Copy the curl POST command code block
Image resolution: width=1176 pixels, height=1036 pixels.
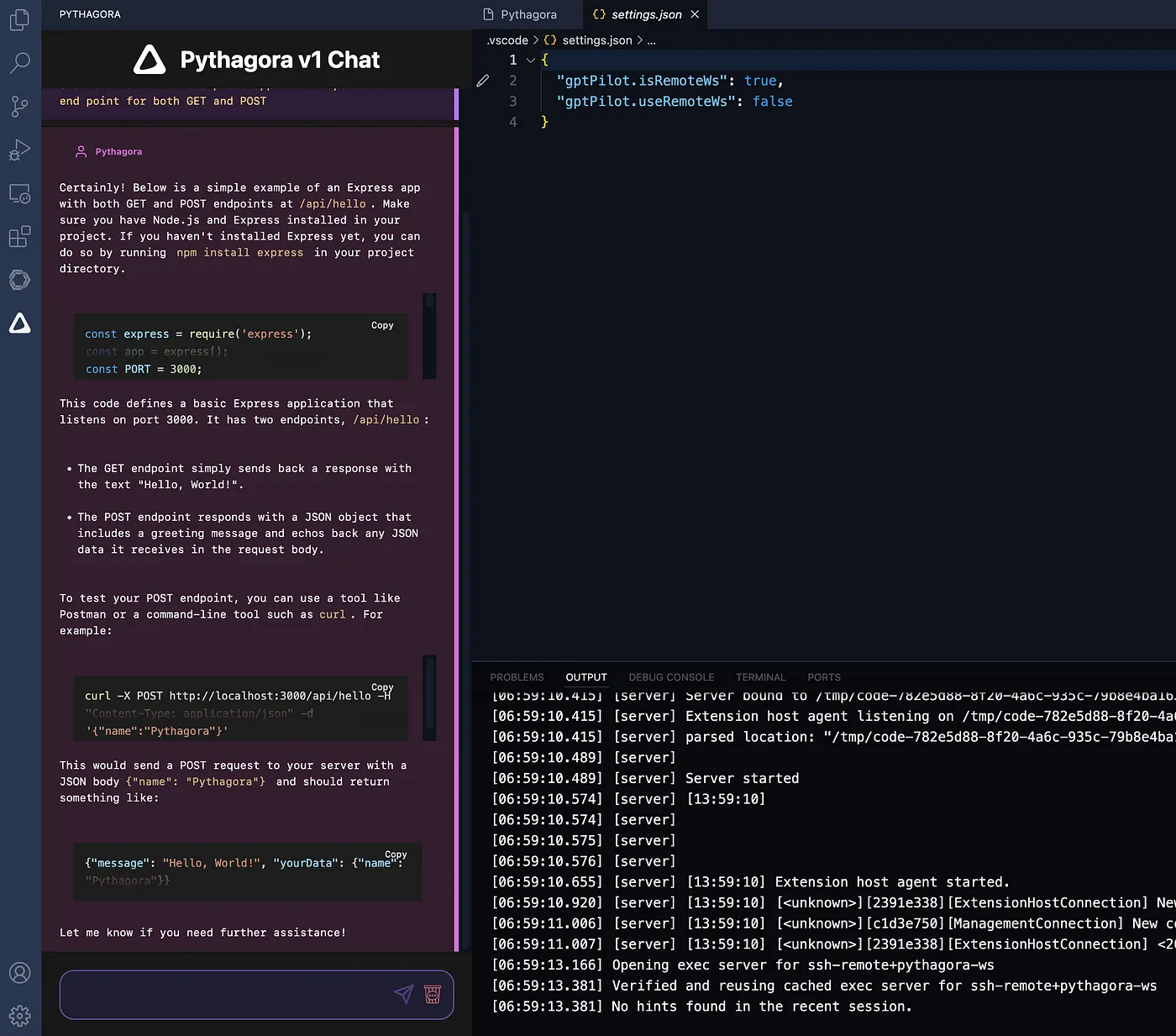(x=382, y=686)
